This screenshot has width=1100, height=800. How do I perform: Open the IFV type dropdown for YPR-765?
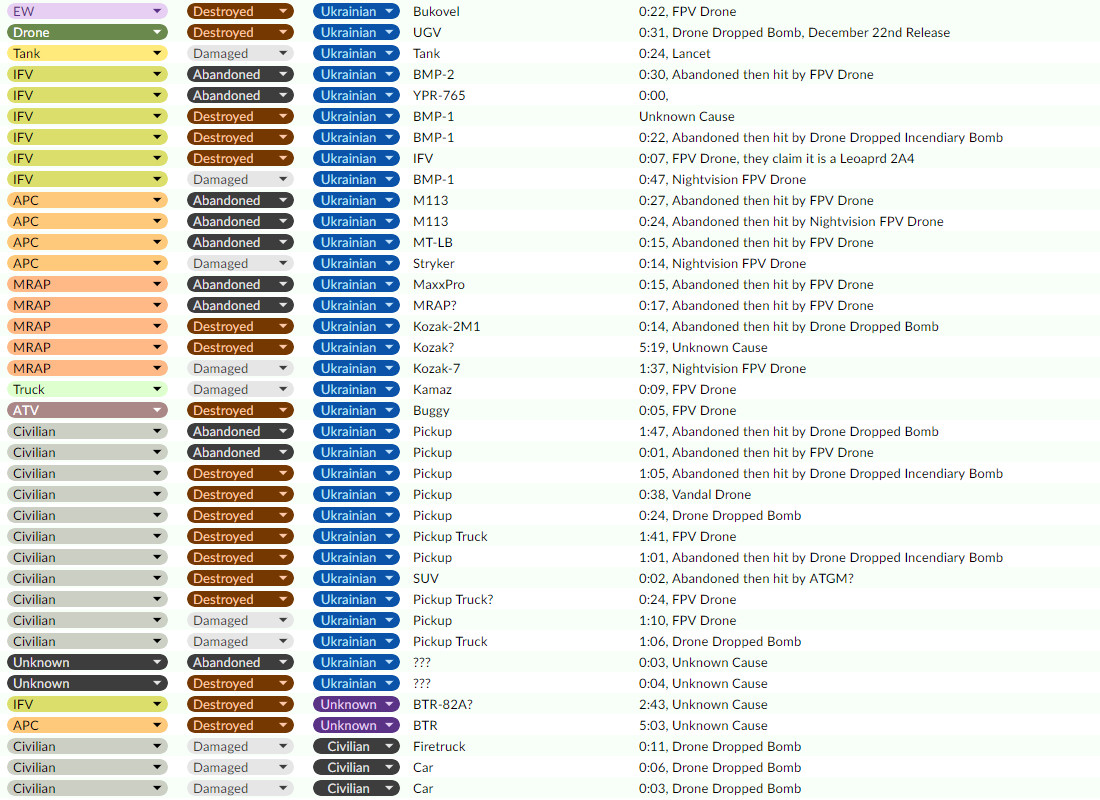point(87,95)
